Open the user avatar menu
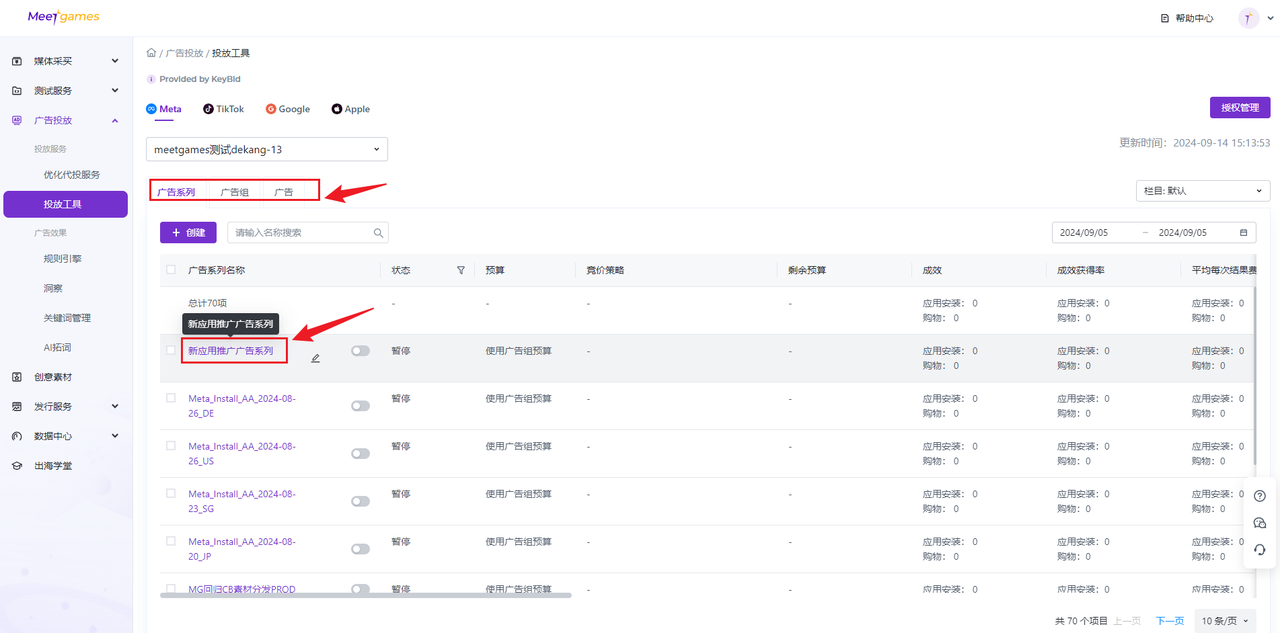Viewport: 1280px width, 633px height. [1248, 18]
